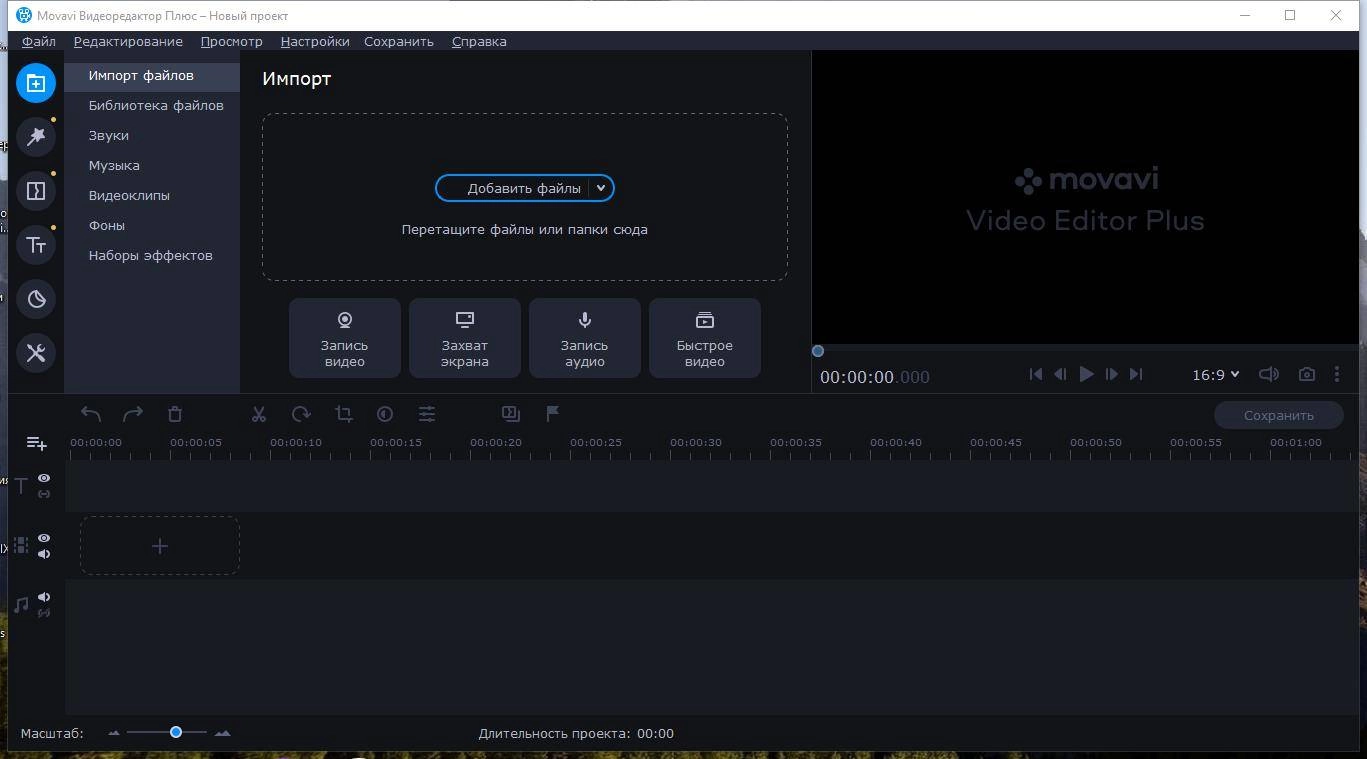Select the Split scissors tool
Image resolution: width=1367 pixels, height=759 pixels.
259,414
